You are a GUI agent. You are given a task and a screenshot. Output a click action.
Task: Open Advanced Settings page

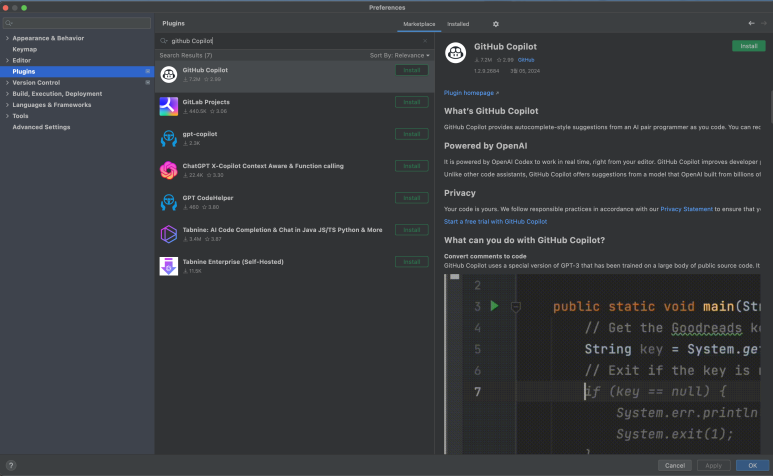pos(41,127)
